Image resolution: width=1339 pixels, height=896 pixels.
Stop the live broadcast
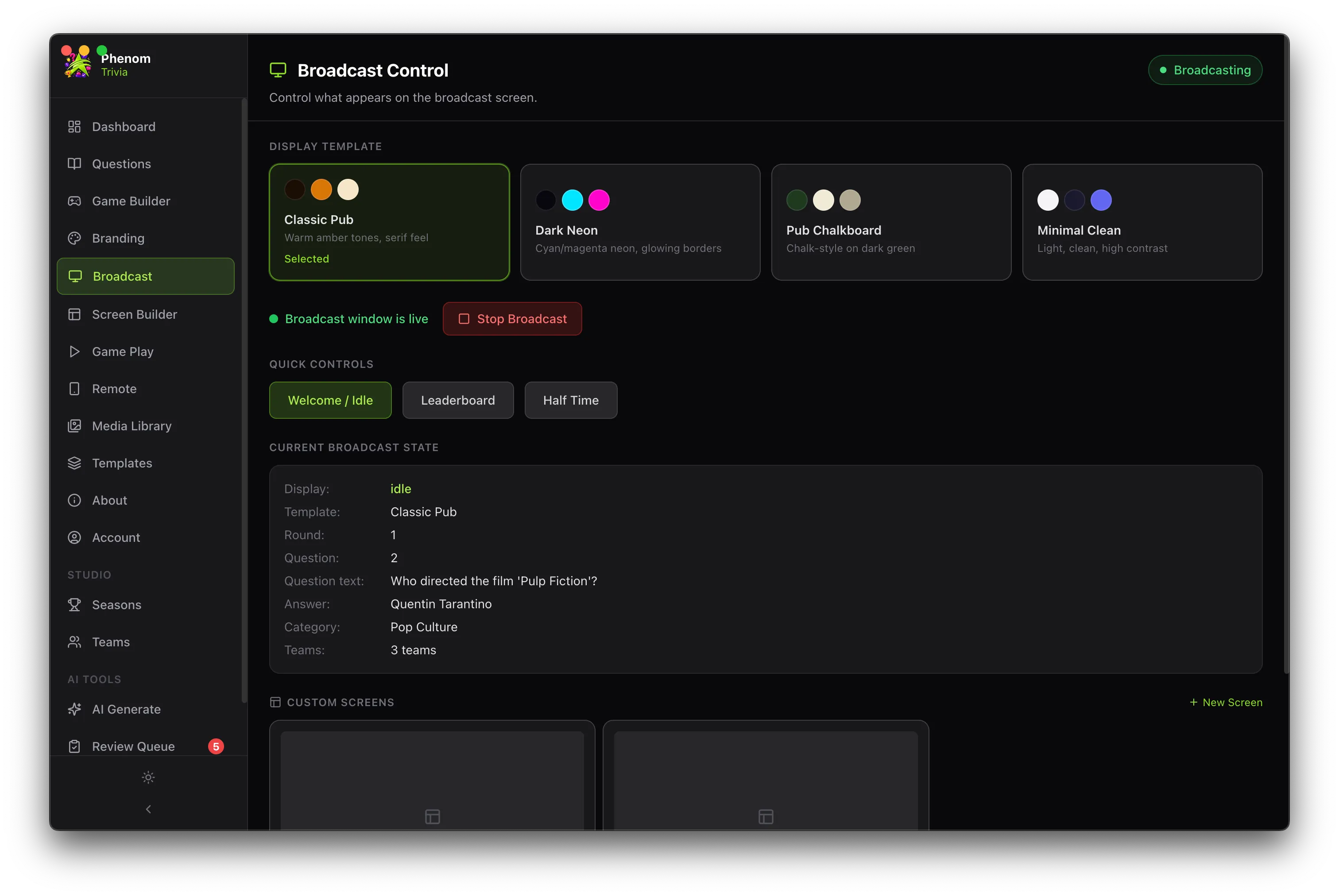tap(512, 319)
